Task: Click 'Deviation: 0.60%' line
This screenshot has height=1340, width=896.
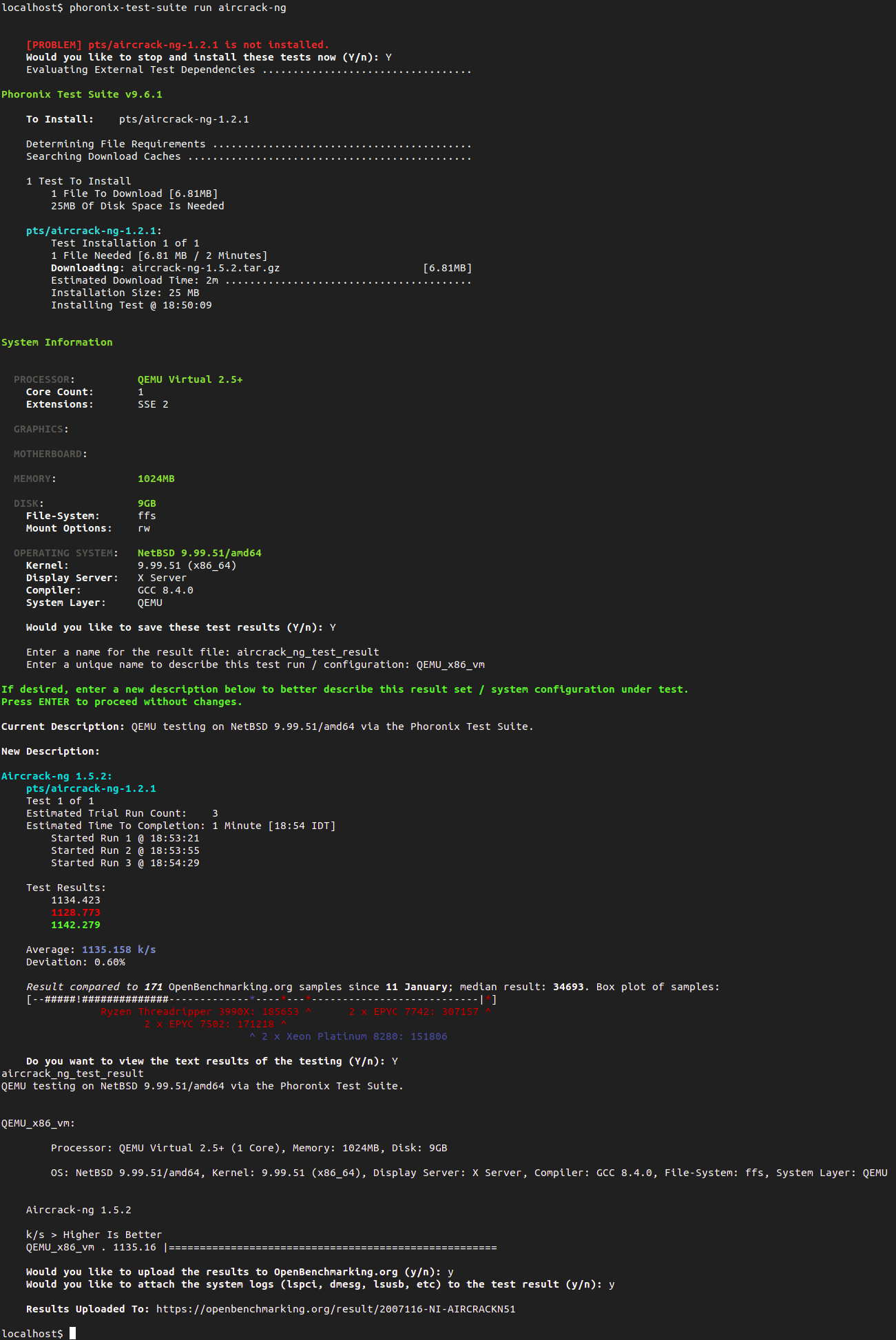Action: [x=76, y=963]
